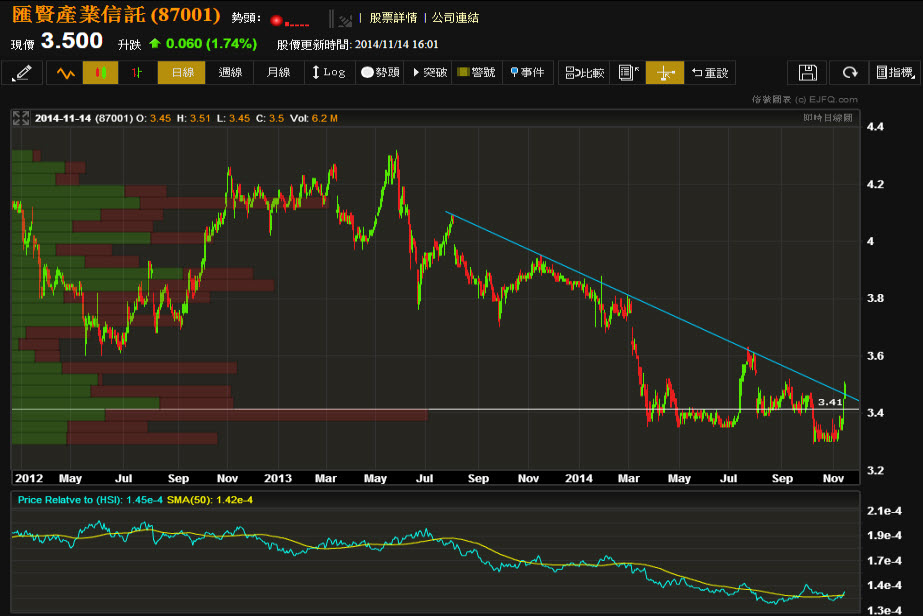Open the 公司連結 company link
The height and width of the screenshot is (616, 923).
coord(455,18)
